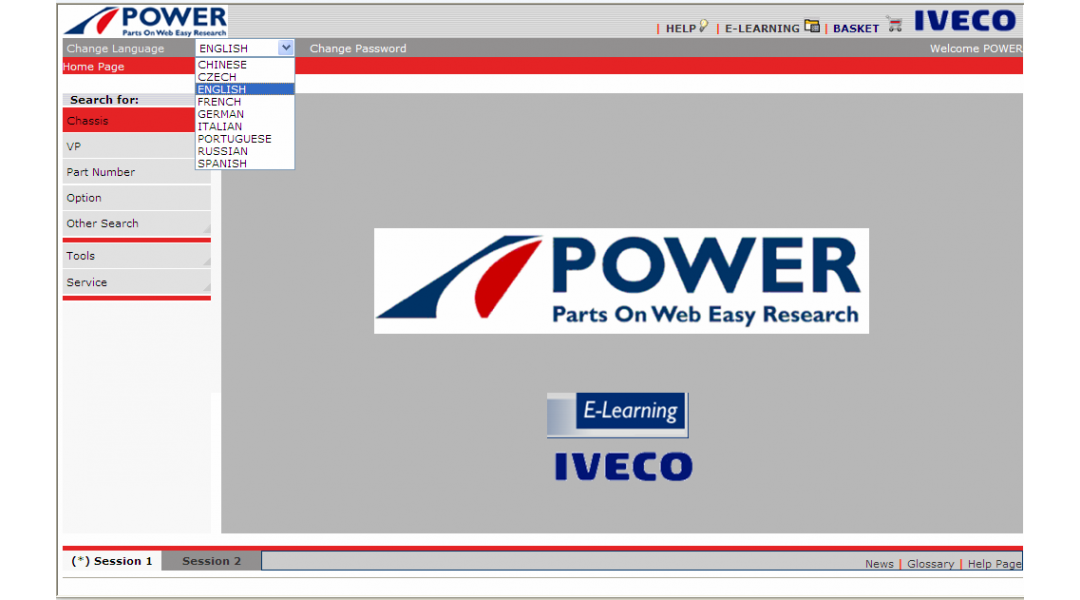Click the POWER logo in the header

(x=145, y=21)
